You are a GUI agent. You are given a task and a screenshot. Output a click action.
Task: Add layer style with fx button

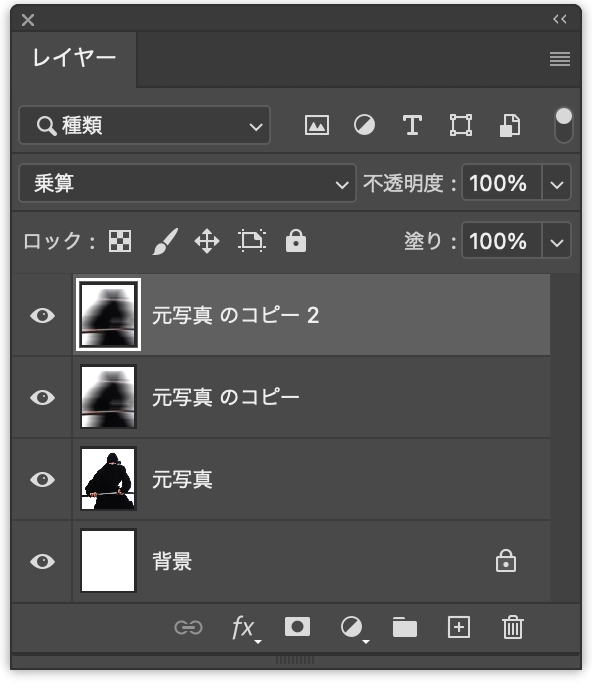(x=246, y=628)
